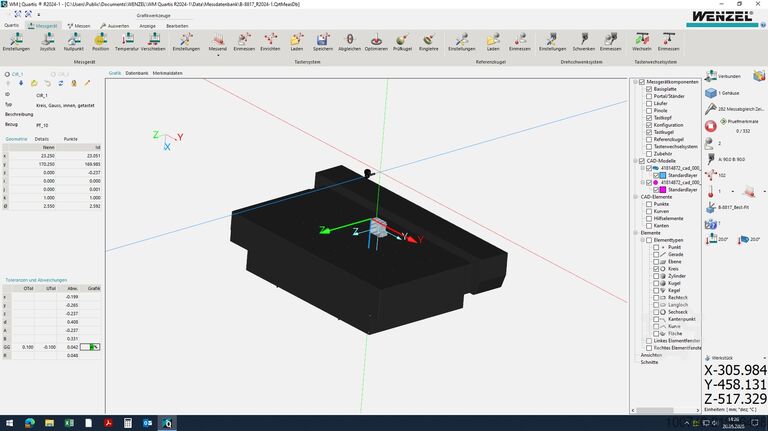This screenshot has height=431, width=768.
Task: Collapse the CAD-Elemente tree node
Action: pyautogui.click(x=635, y=197)
